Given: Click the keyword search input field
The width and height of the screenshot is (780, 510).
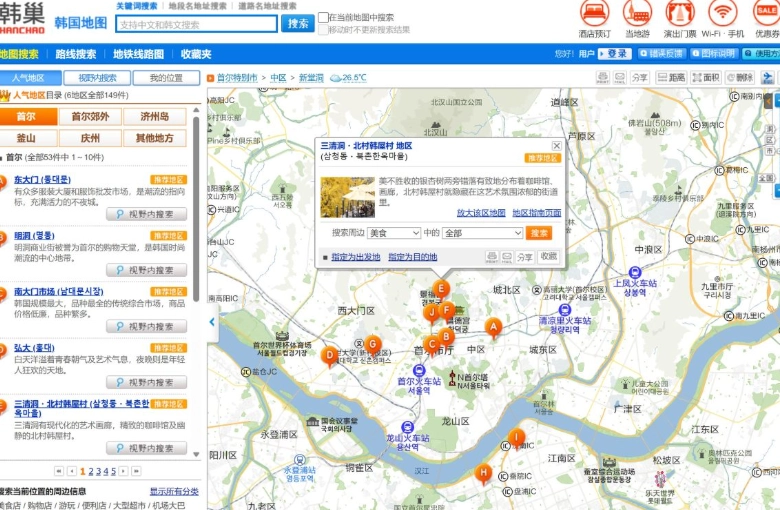Looking at the screenshot, I should (x=196, y=24).
